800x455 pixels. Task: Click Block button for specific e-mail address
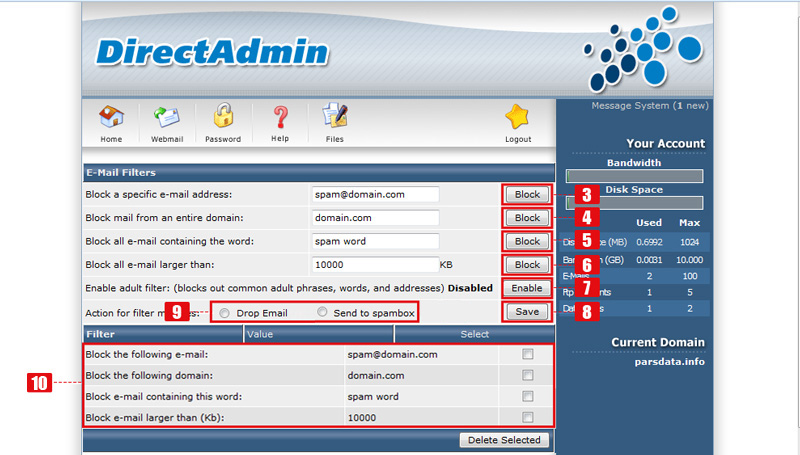tap(527, 194)
